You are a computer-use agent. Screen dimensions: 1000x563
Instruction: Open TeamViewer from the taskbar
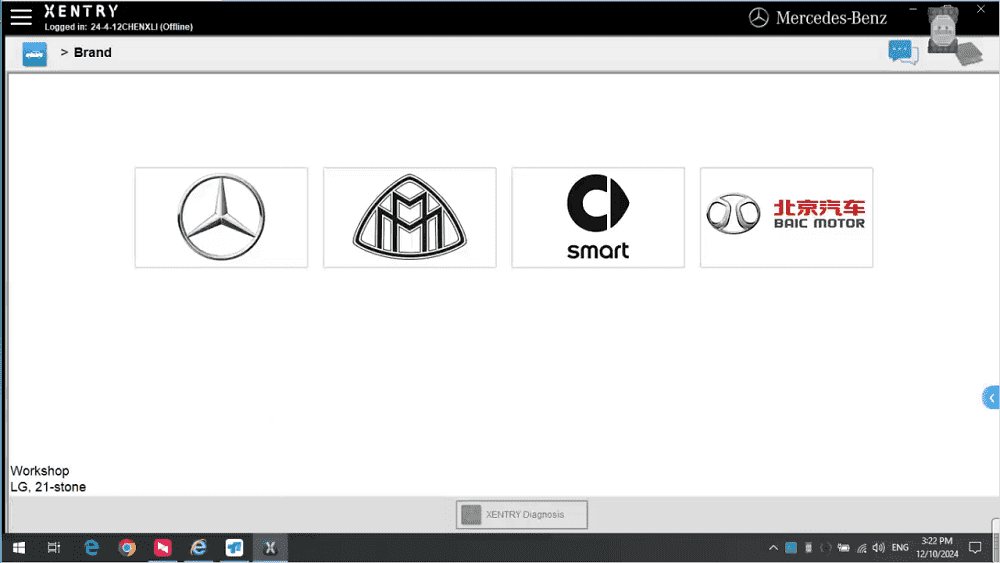[x=234, y=548]
